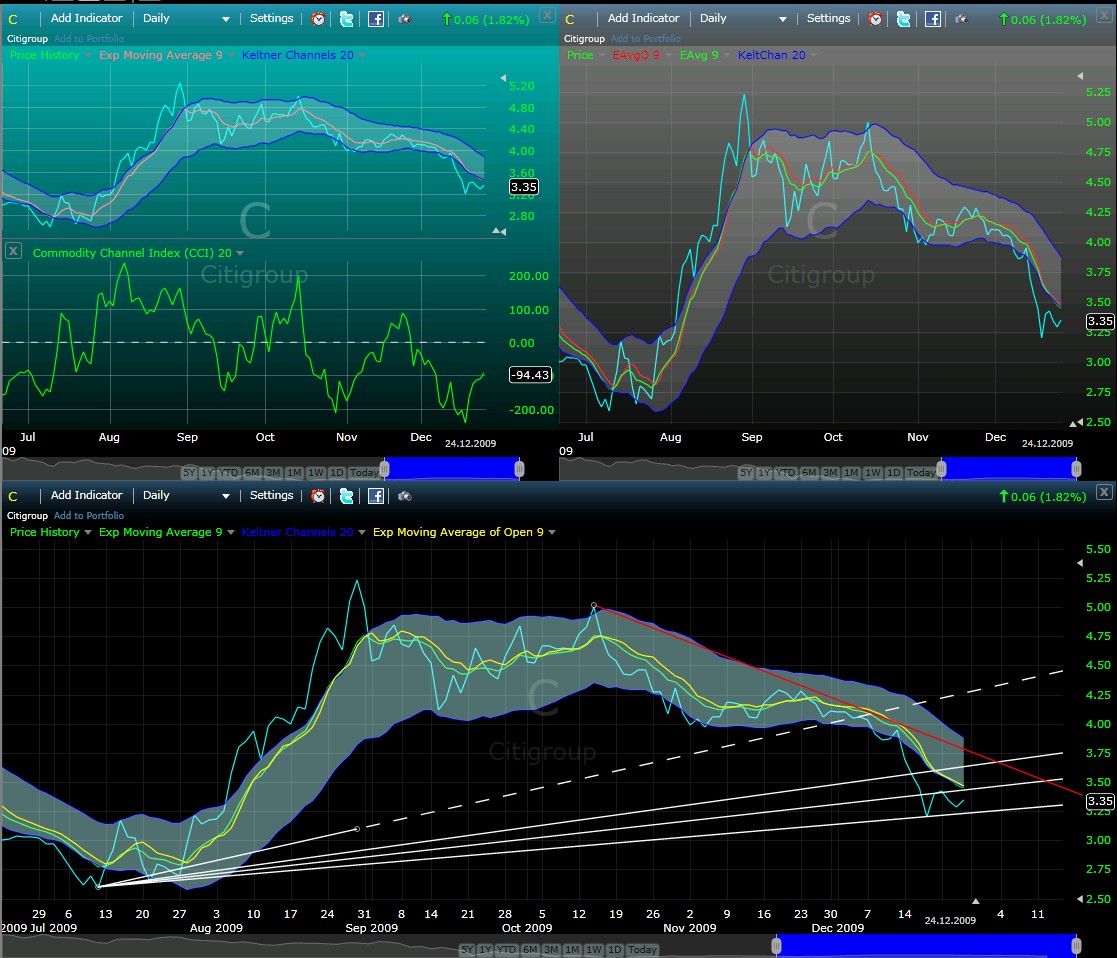This screenshot has height=958, width=1117.
Task: Grab left handle of bottom range slider
Action: 776,946
